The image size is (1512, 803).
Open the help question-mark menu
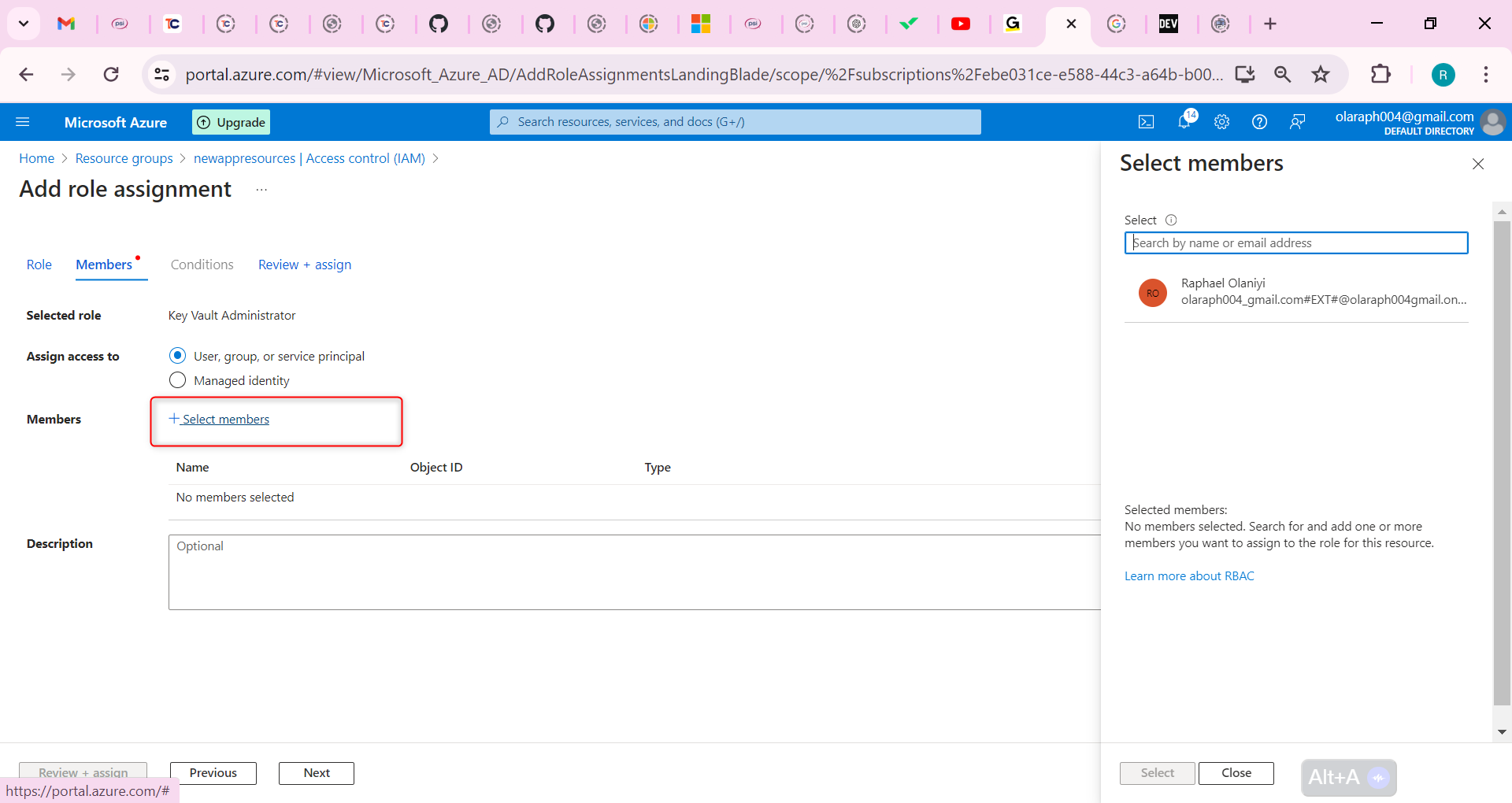tap(1258, 121)
